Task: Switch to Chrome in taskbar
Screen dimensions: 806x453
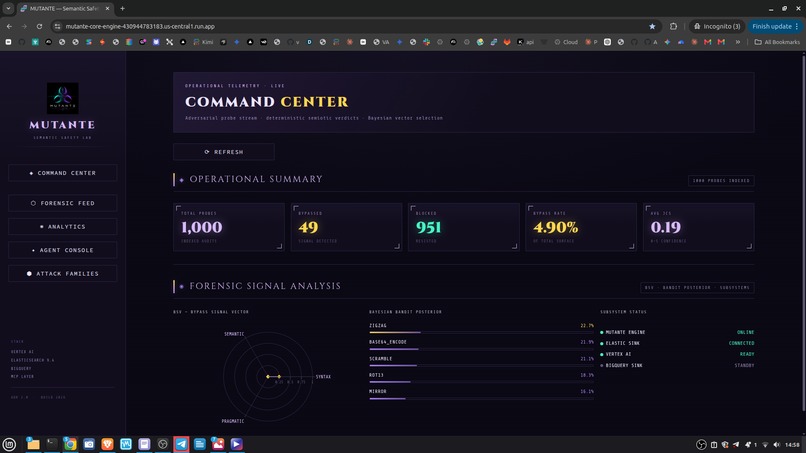Action: [x=70, y=444]
